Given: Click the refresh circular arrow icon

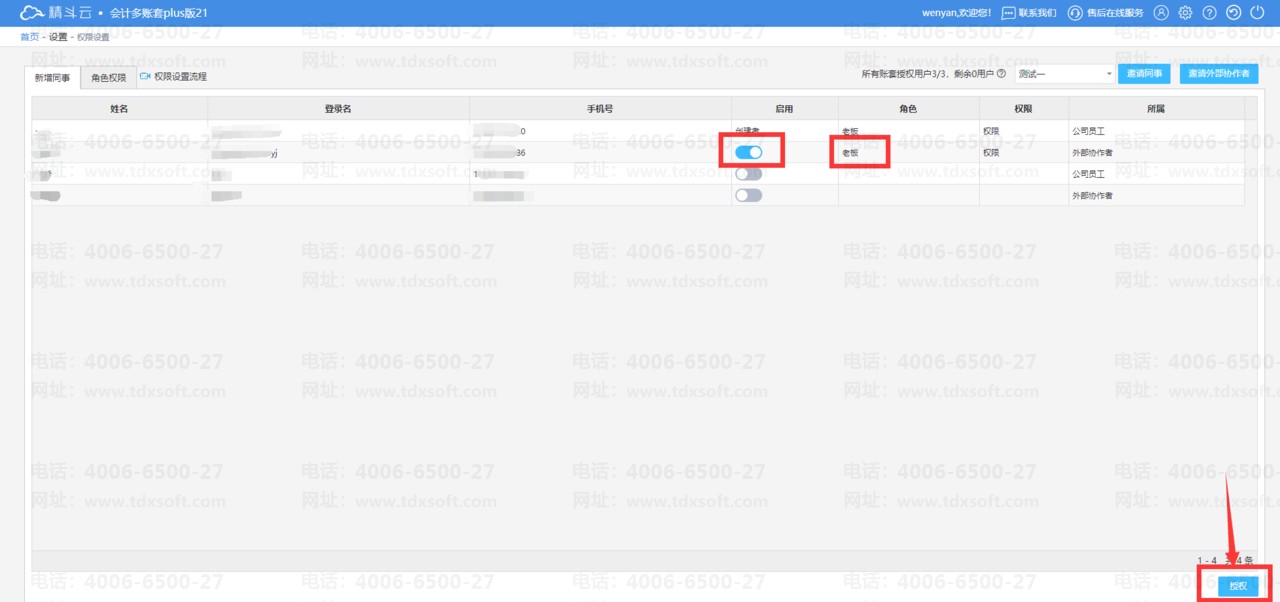Looking at the screenshot, I should coord(1234,13).
